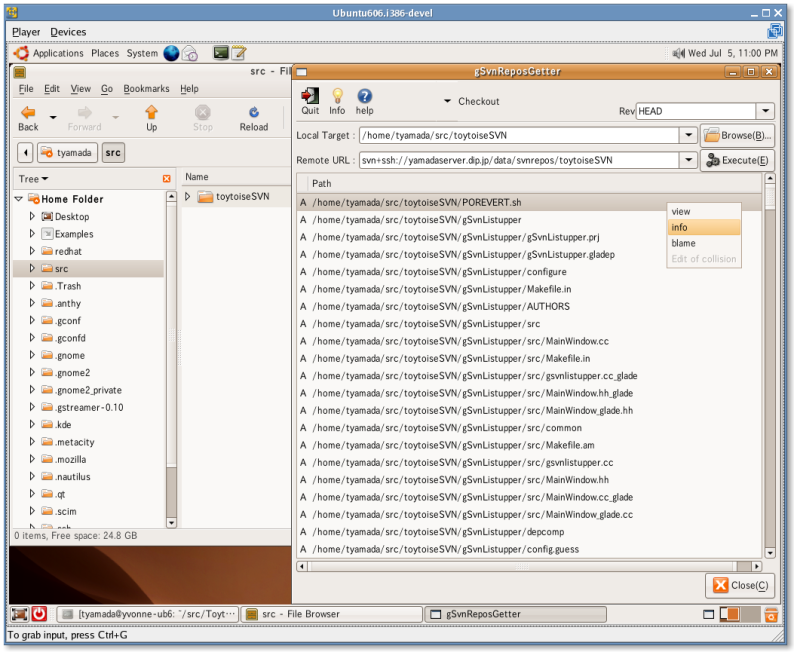Select the row ending in gSvnListupper/configure
The width and height of the screenshot is (794, 652).
pos(529,272)
